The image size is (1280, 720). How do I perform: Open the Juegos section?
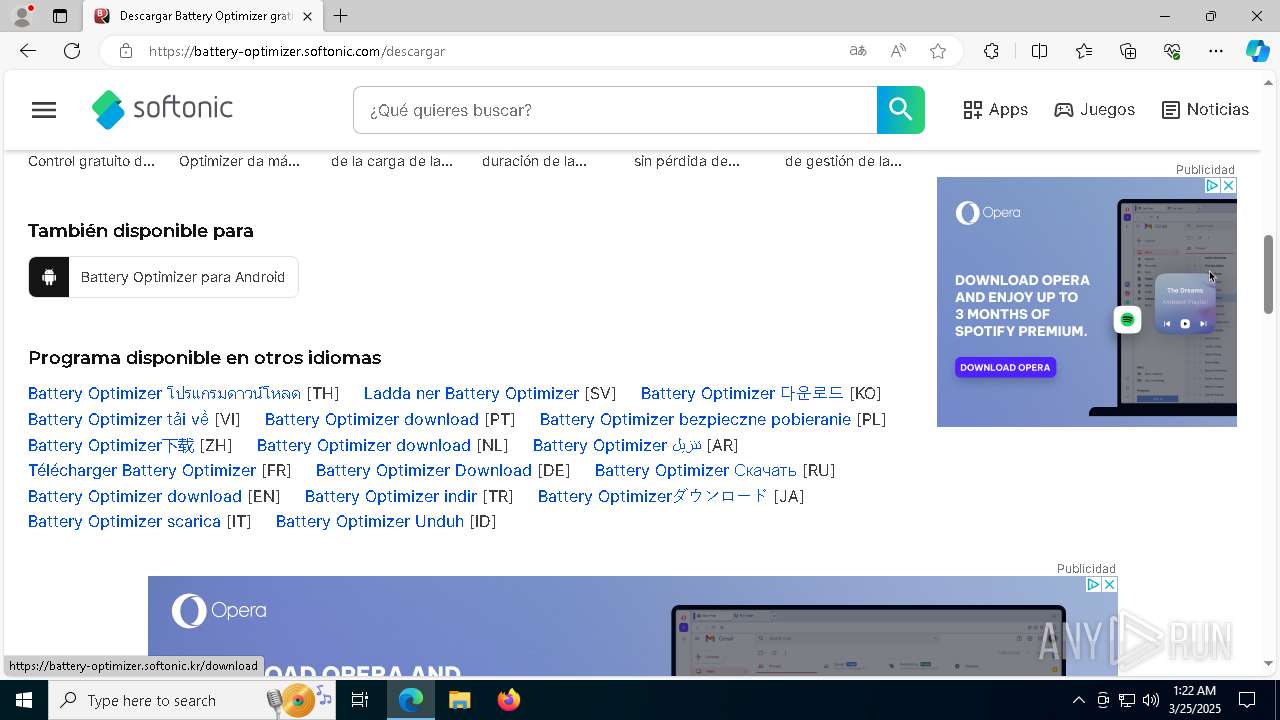(1094, 110)
